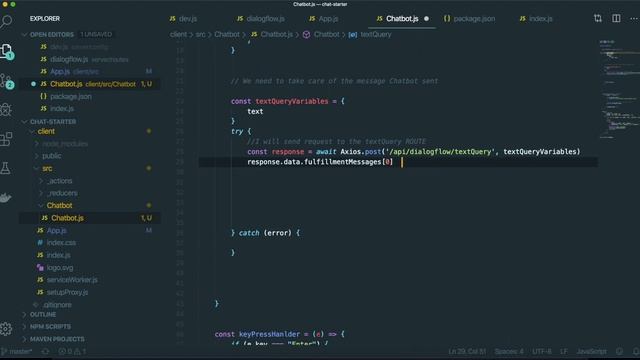Expand the NPM Scripts section
Image resolution: width=640 pixels, height=360 pixels.
click(50, 327)
